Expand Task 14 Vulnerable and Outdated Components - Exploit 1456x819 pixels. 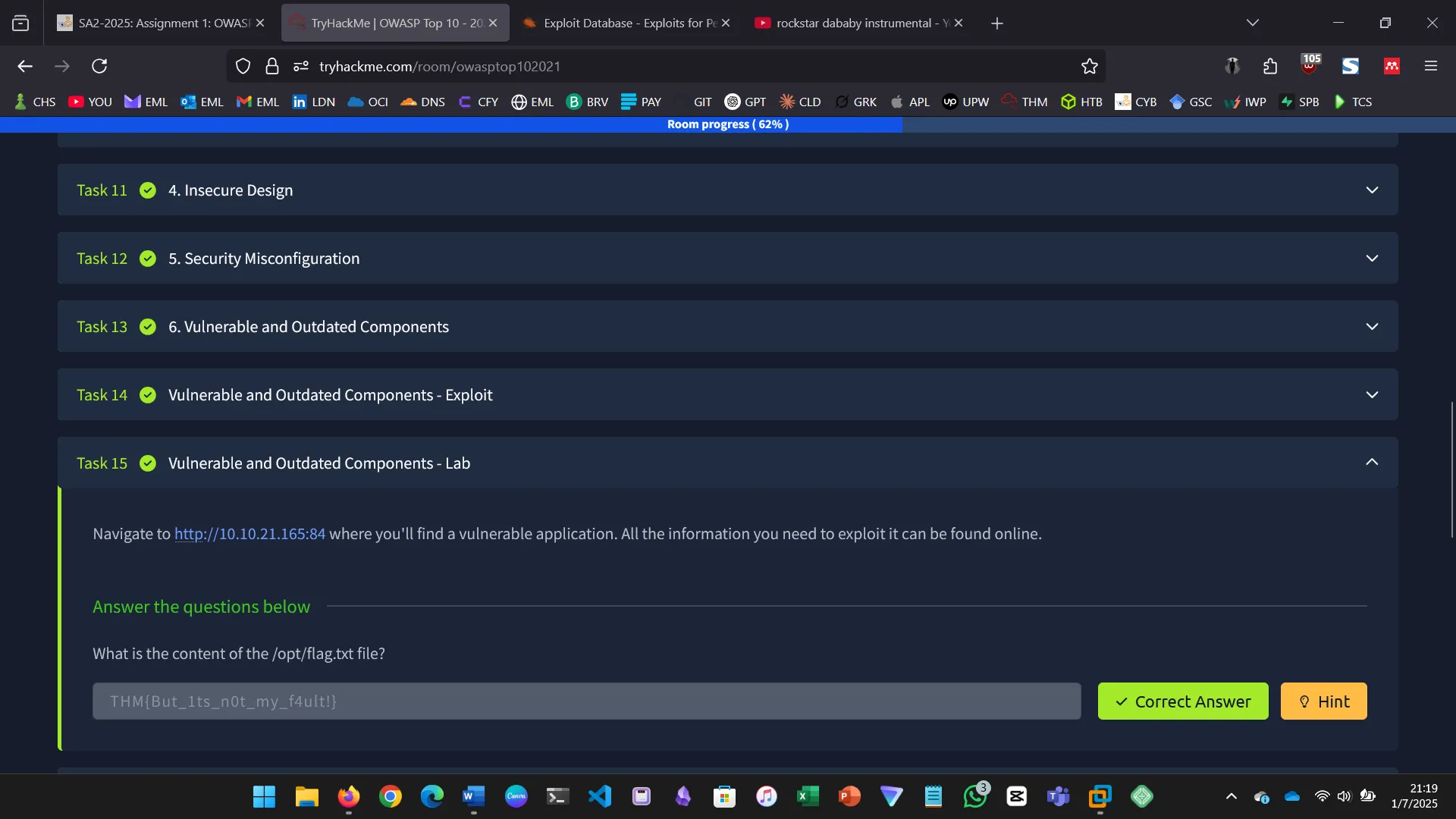tap(1373, 394)
